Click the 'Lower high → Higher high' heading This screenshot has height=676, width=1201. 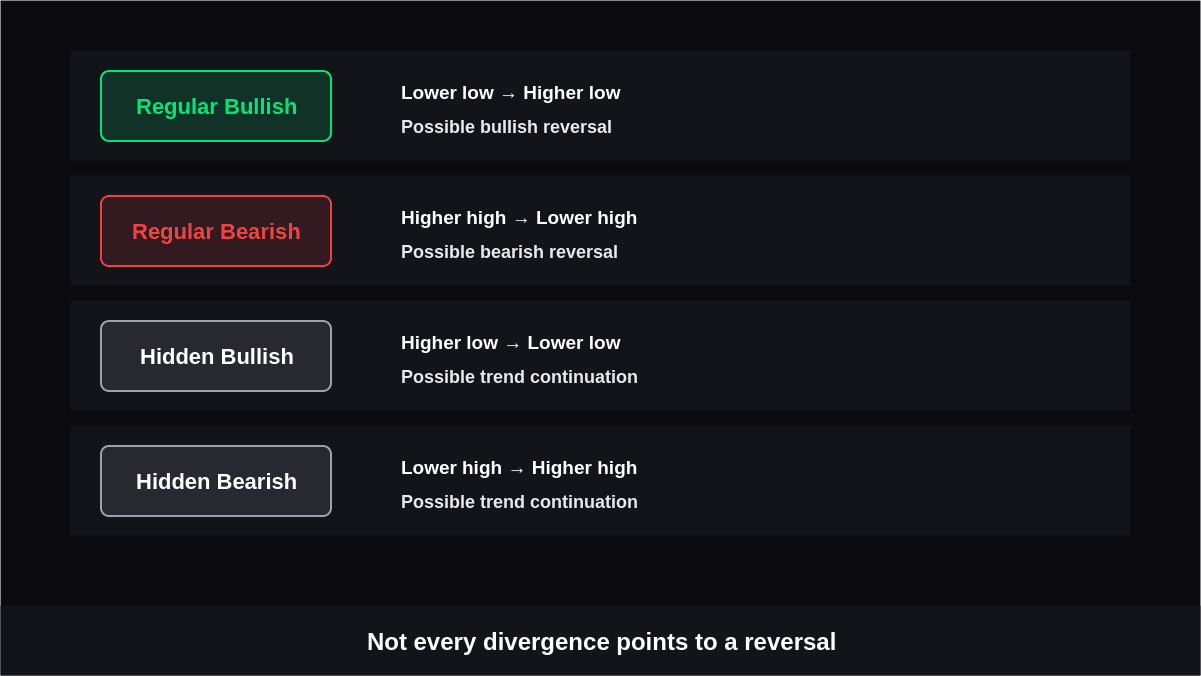(519, 468)
